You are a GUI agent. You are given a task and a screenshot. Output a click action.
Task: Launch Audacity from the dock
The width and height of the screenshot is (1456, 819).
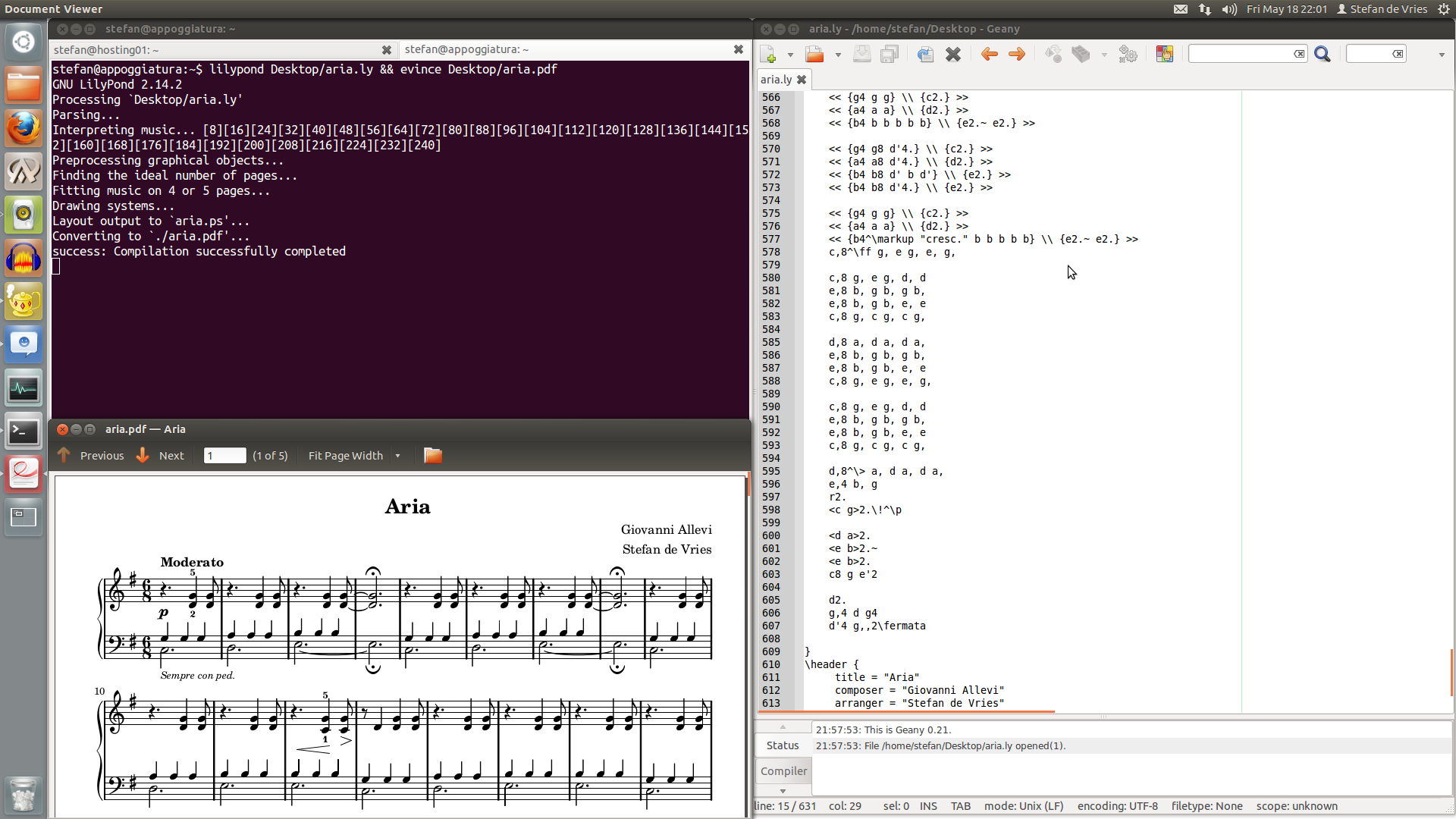tap(24, 259)
